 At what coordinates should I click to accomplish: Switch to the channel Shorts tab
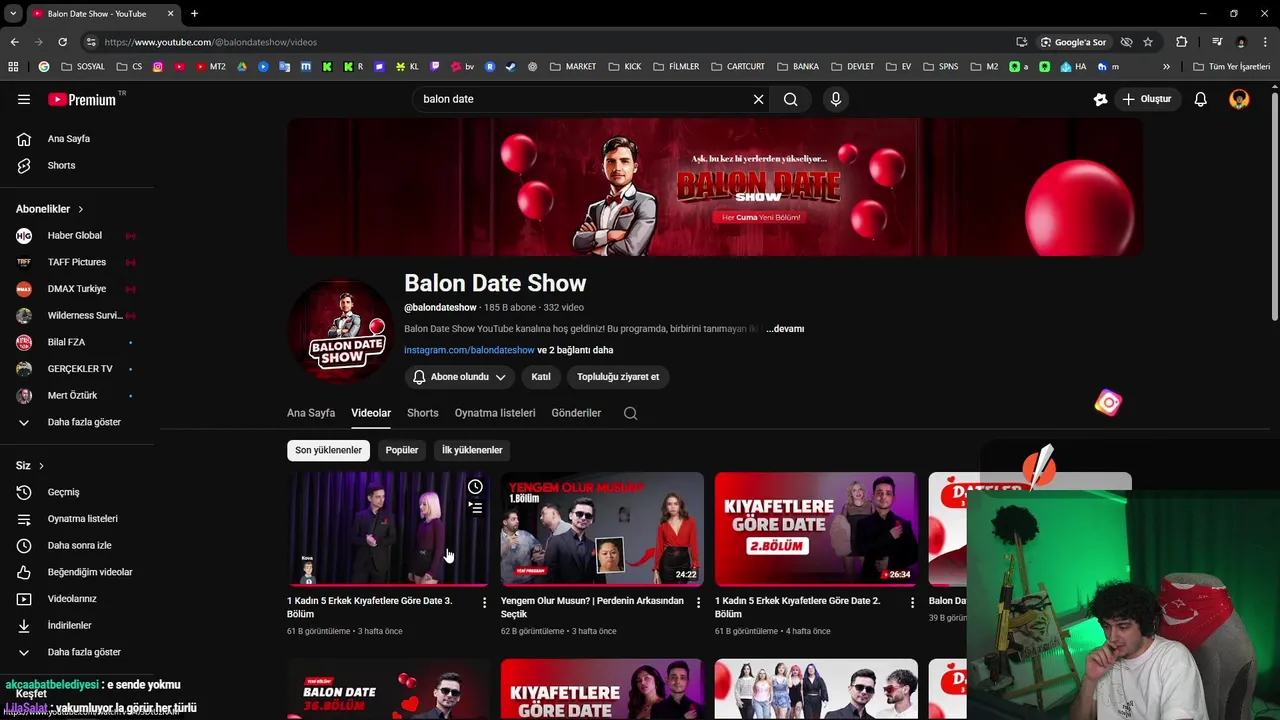coord(422,413)
